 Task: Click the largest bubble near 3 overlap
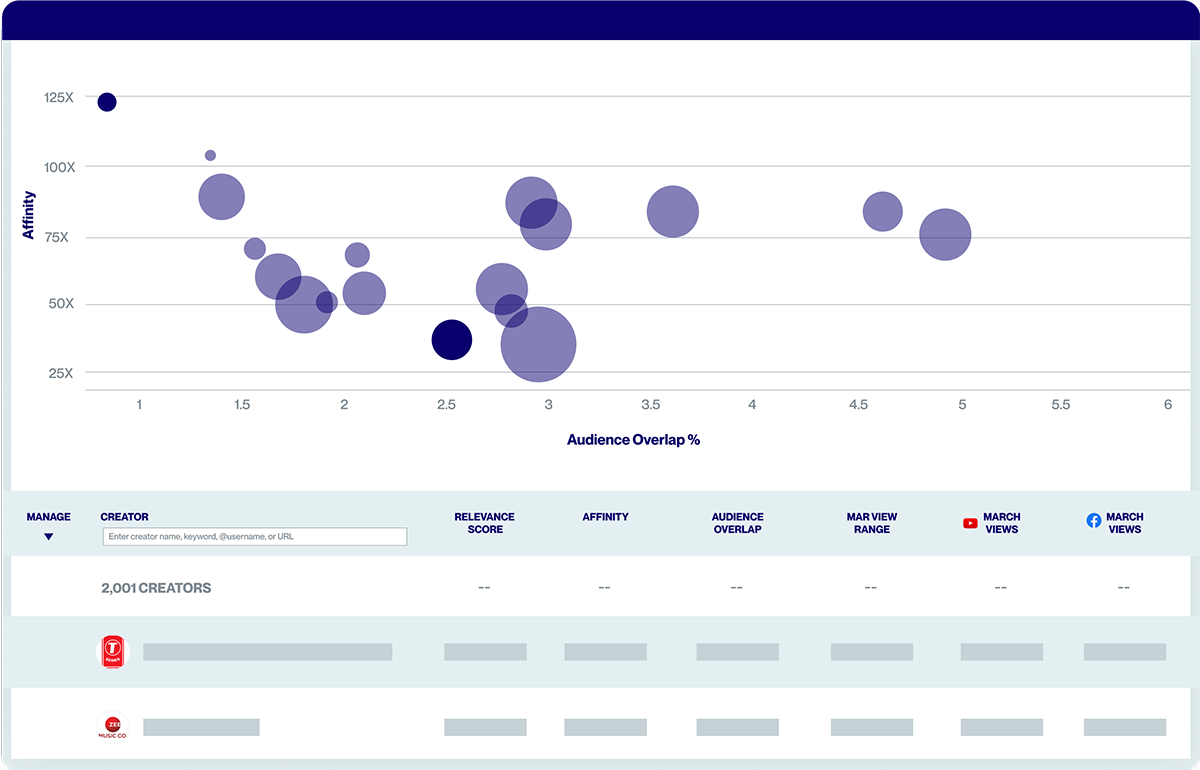(538, 344)
